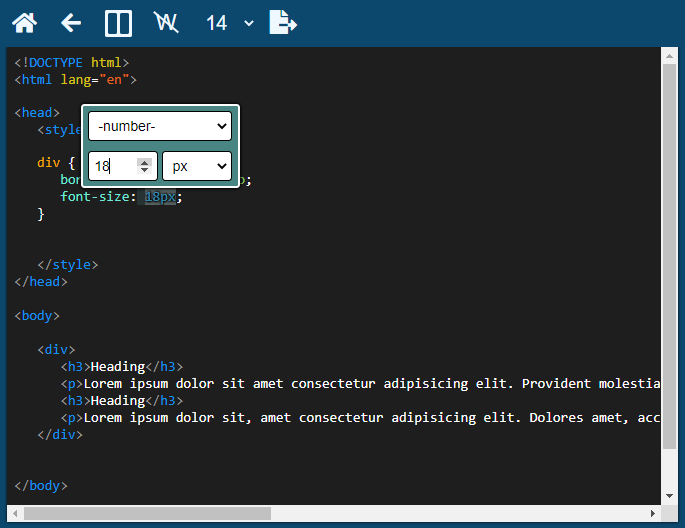
Task: Click the vertical scrollbar thumb
Action: pos(669,257)
